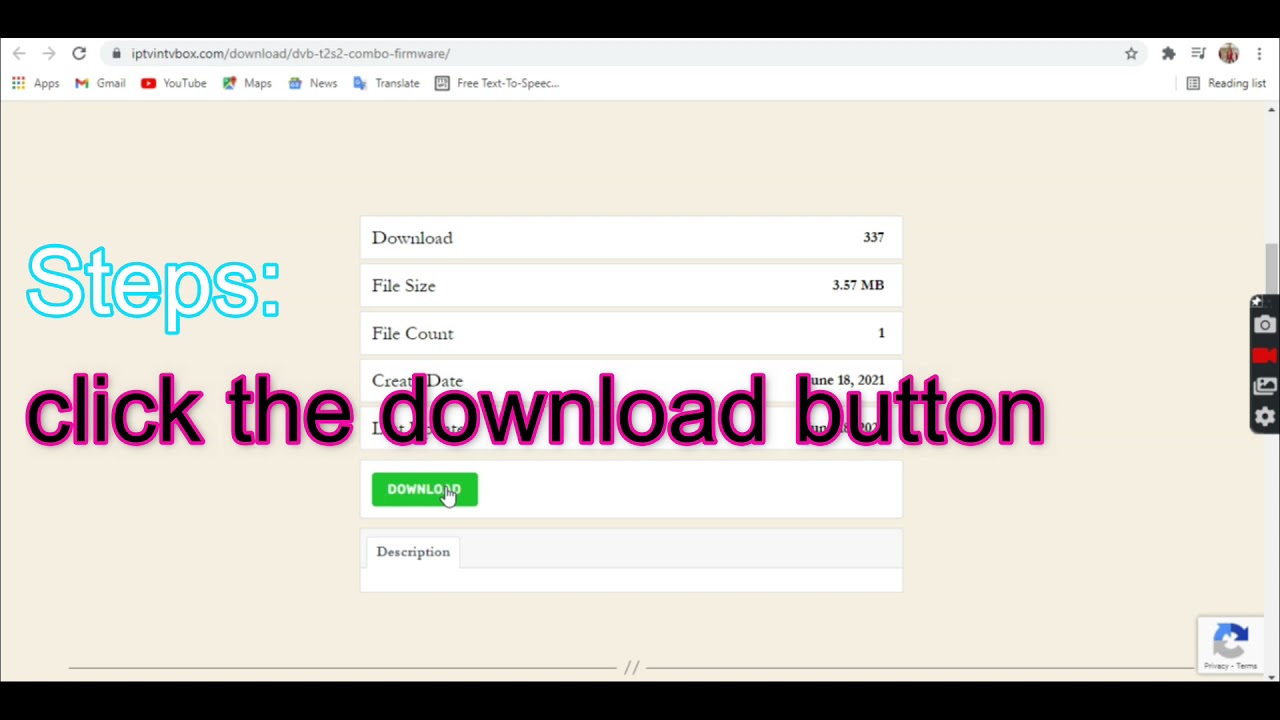Open the Maps bookmark
Screen dimensions: 1280x720
coord(247,83)
